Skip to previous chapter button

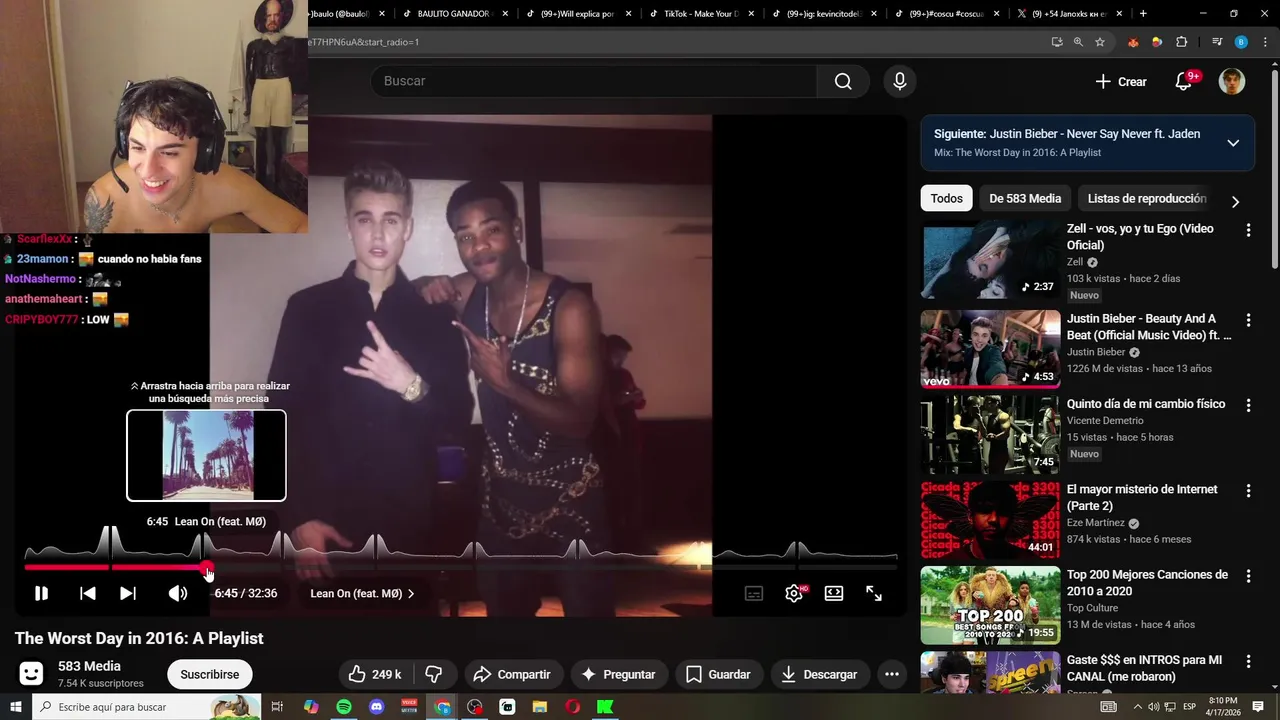point(88,593)
